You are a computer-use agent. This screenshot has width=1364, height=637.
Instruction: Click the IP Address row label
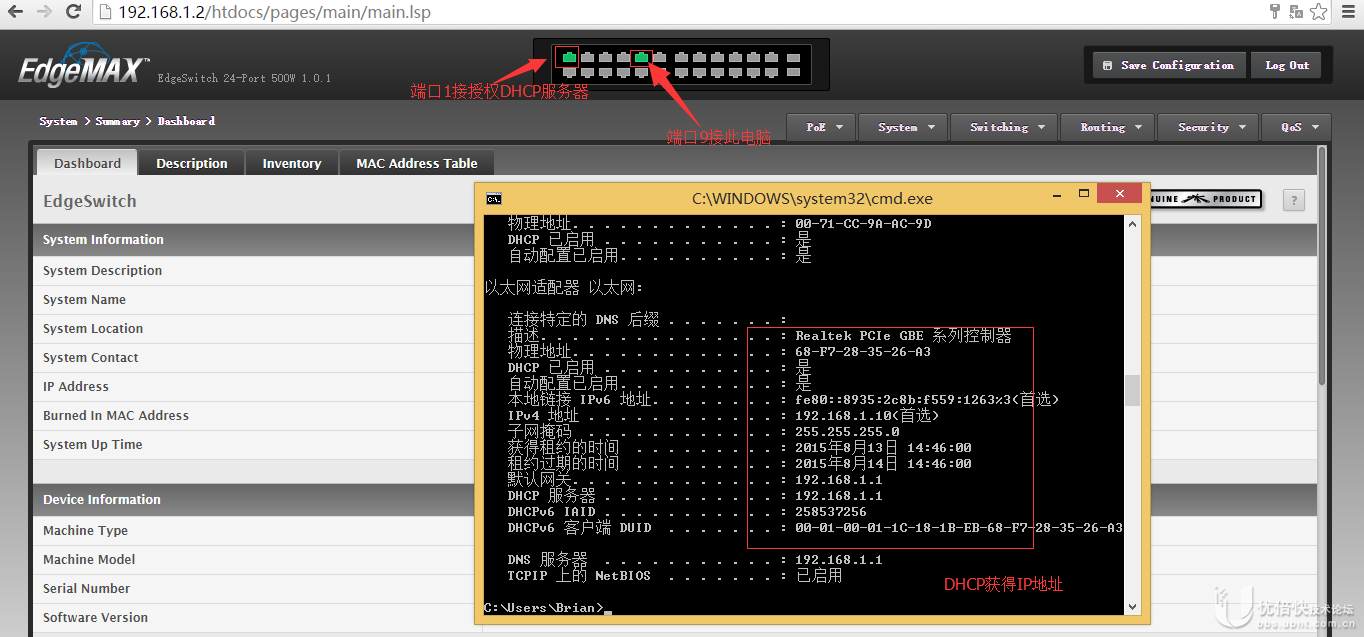(x=76, y=386)
